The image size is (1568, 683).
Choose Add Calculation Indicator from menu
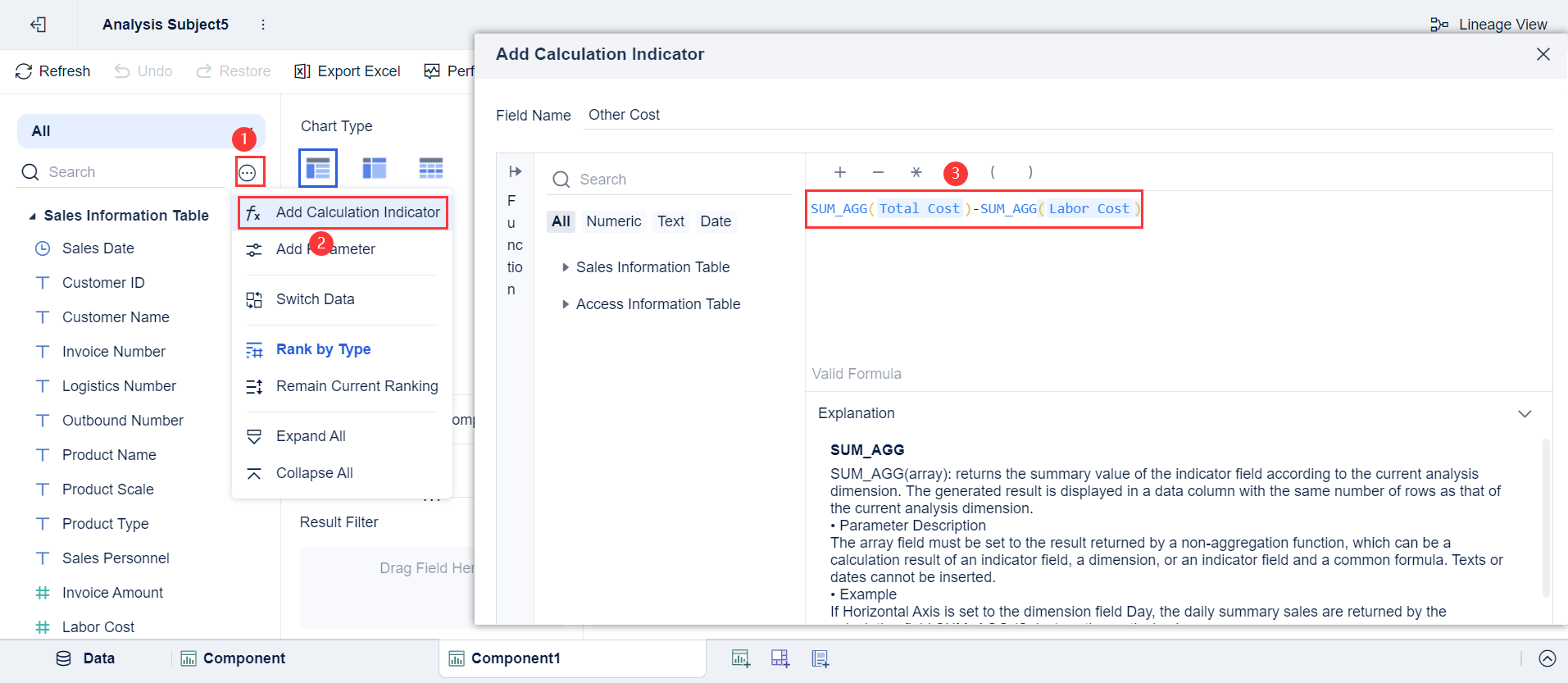pos(343,212)
